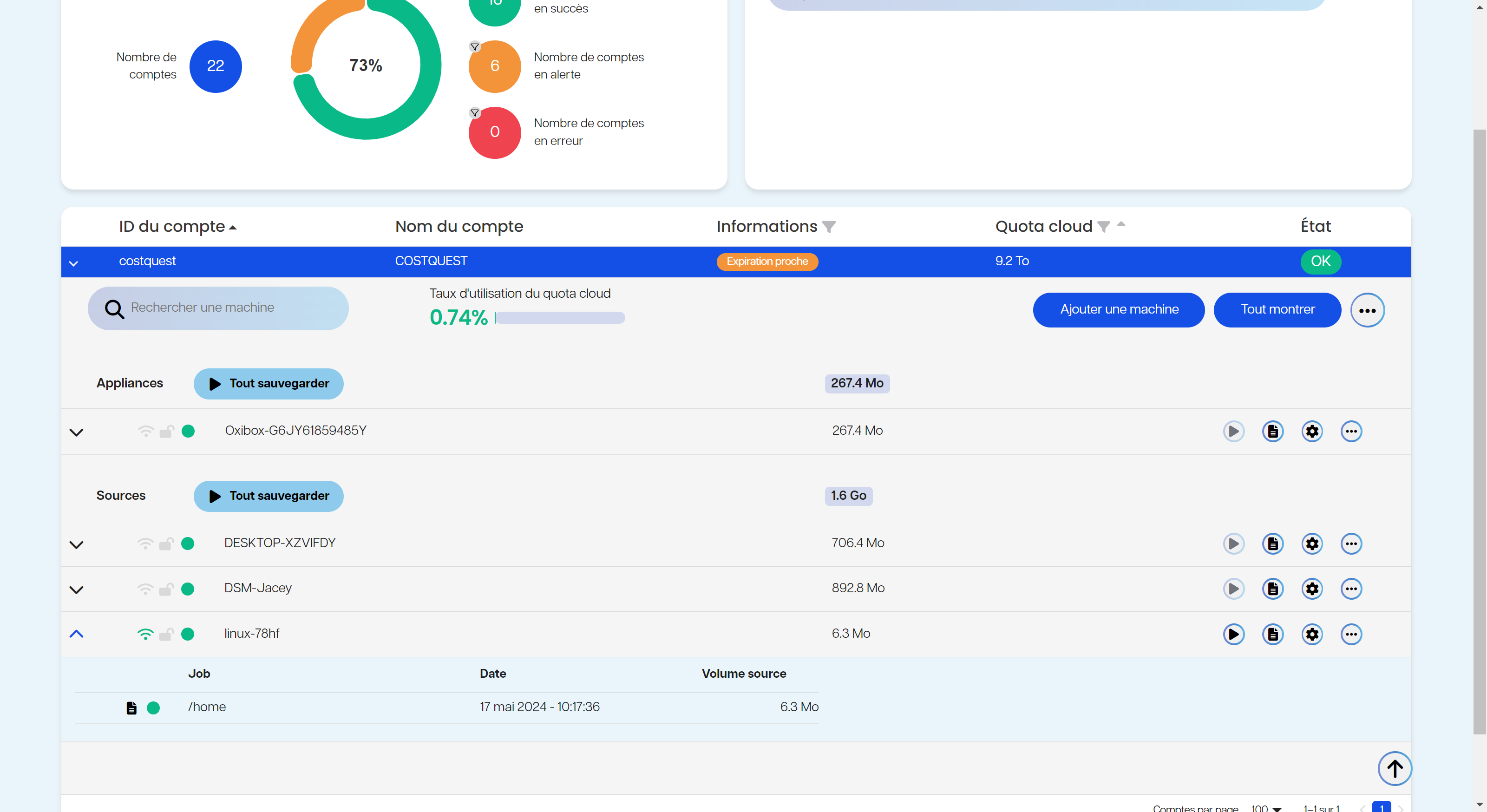Click Ajouter une machine button
Viewport: 1487px width, 812px height.
point(1119,310)
